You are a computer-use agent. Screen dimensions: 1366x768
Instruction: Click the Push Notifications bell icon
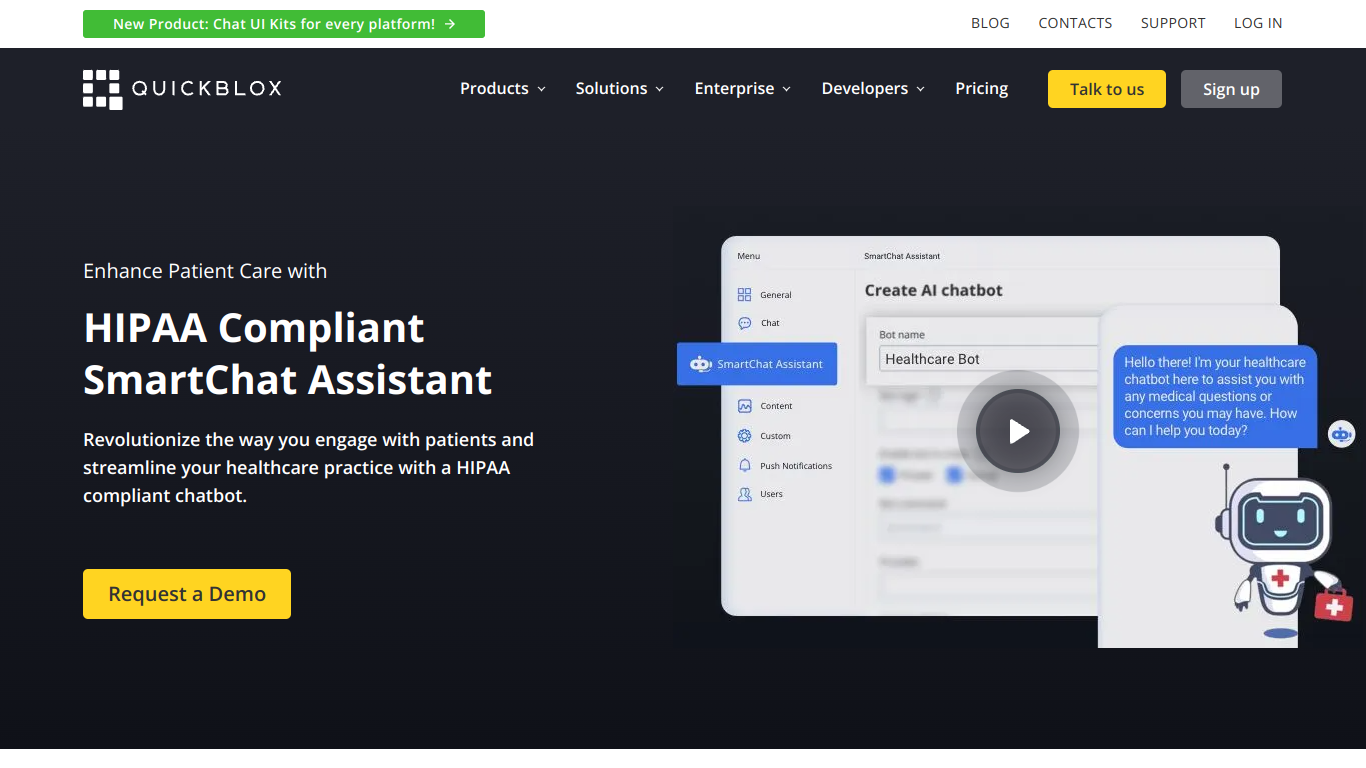(x=744, y=466)
